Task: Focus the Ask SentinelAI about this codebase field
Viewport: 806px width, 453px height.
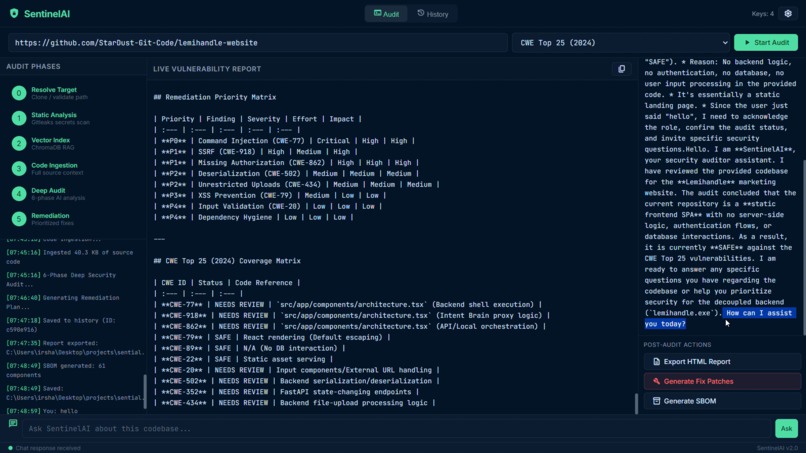Action: pos(397,428)
